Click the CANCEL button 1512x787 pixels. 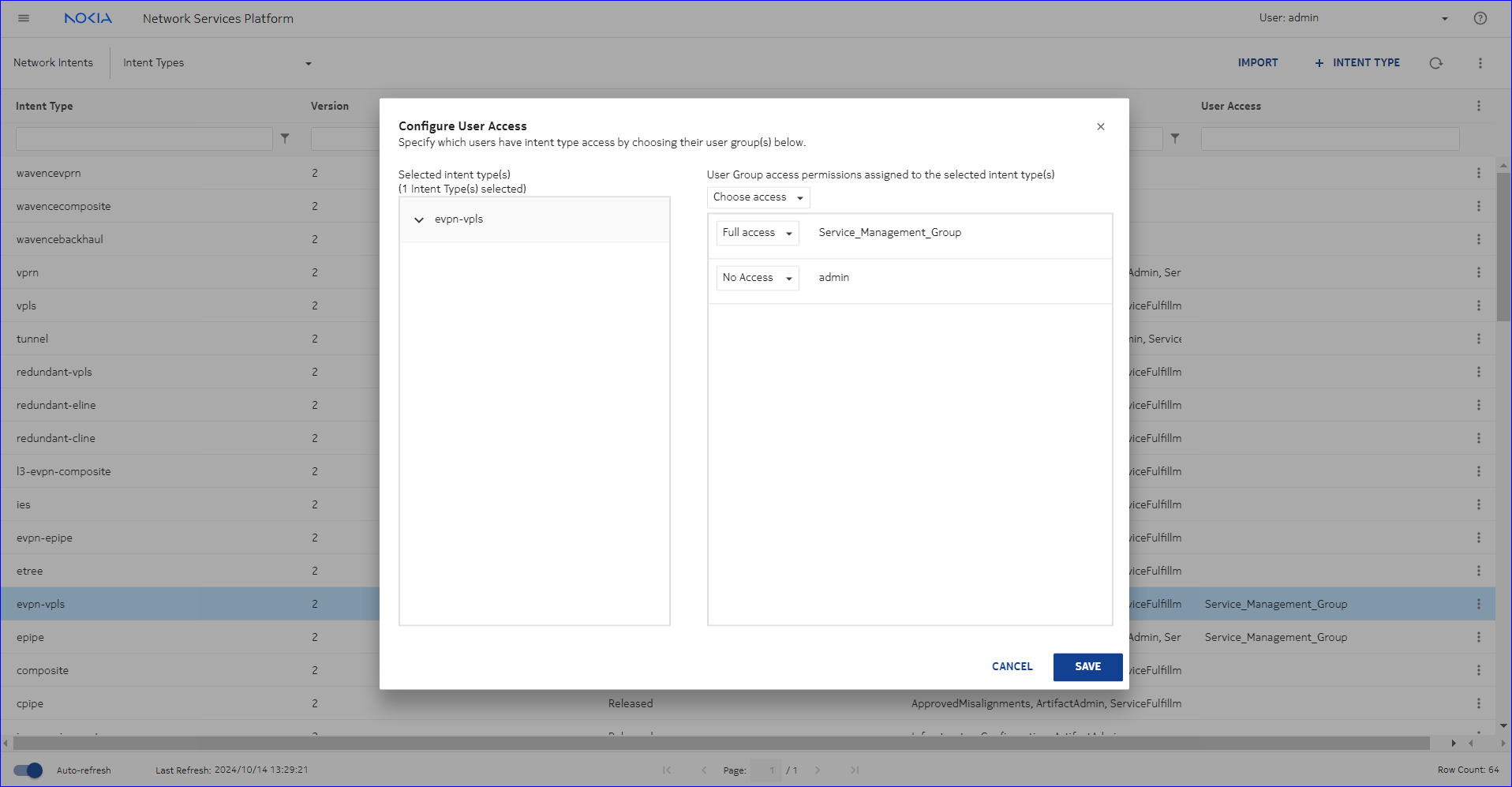click(1012, 666)
